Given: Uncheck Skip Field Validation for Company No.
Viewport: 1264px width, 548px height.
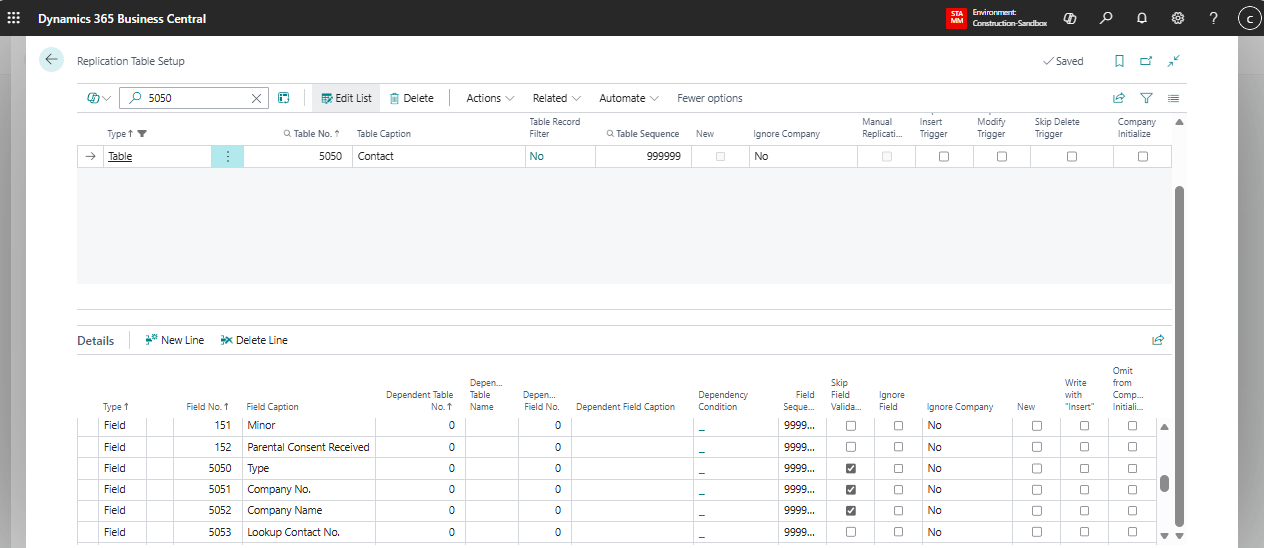Looking at the screenshot, I should (x=851, y=490).
